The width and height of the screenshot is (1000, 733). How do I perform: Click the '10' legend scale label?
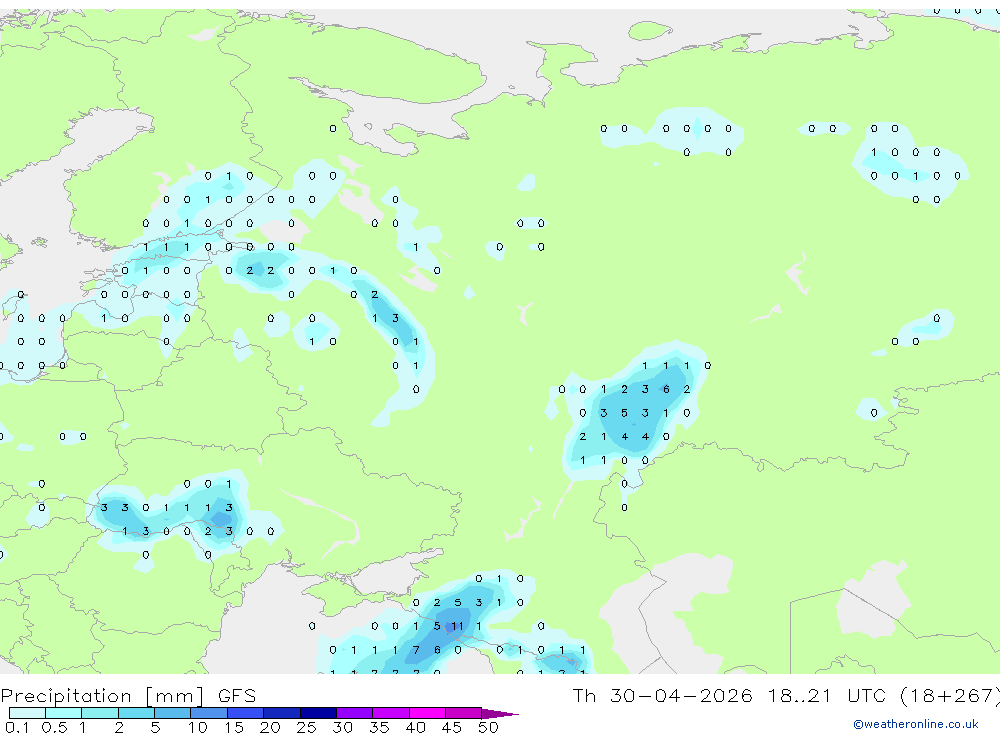point(198,727)
